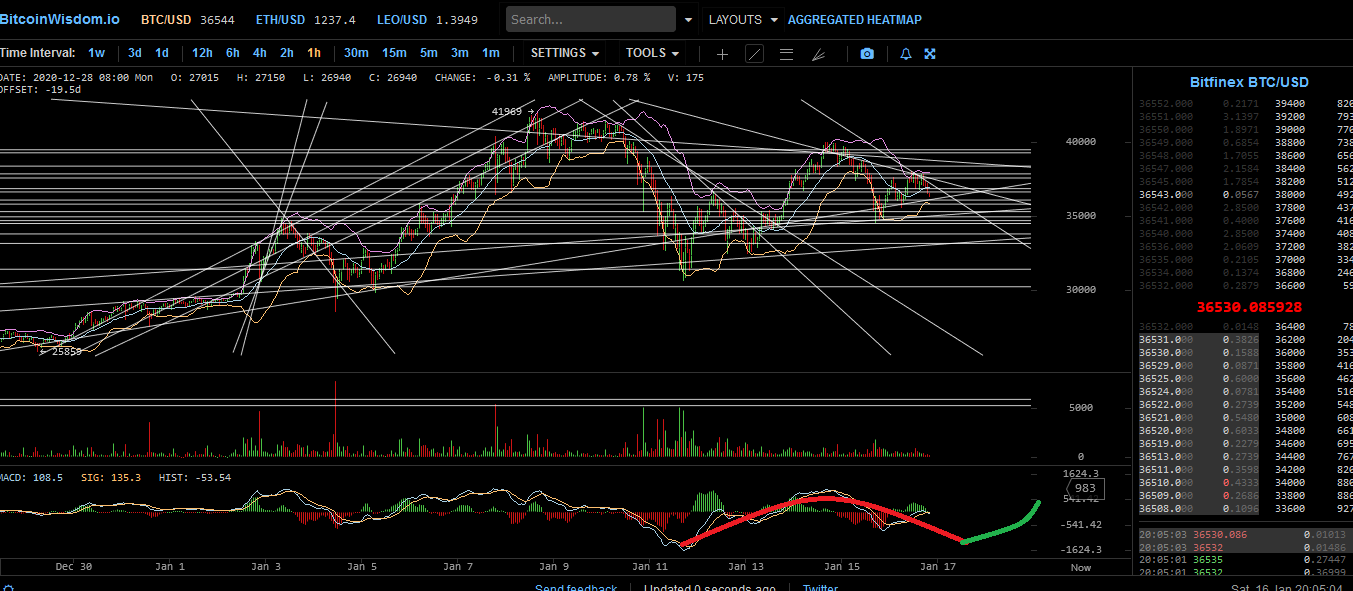
Task: Open the SETTINGS dropdown menu
Action: click(565, 53)
